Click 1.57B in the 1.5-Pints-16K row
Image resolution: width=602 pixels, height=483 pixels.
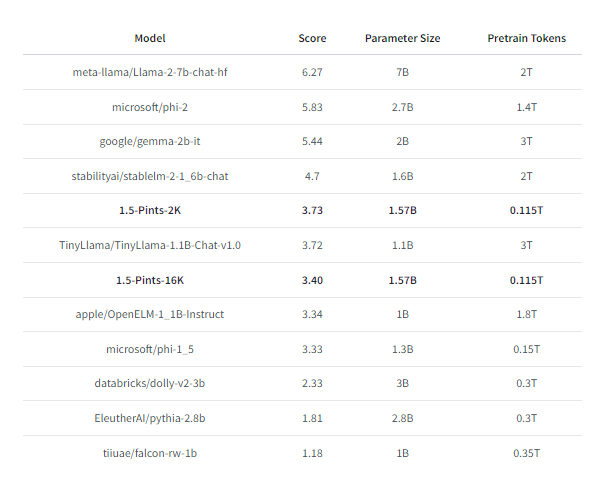[402, 280]
